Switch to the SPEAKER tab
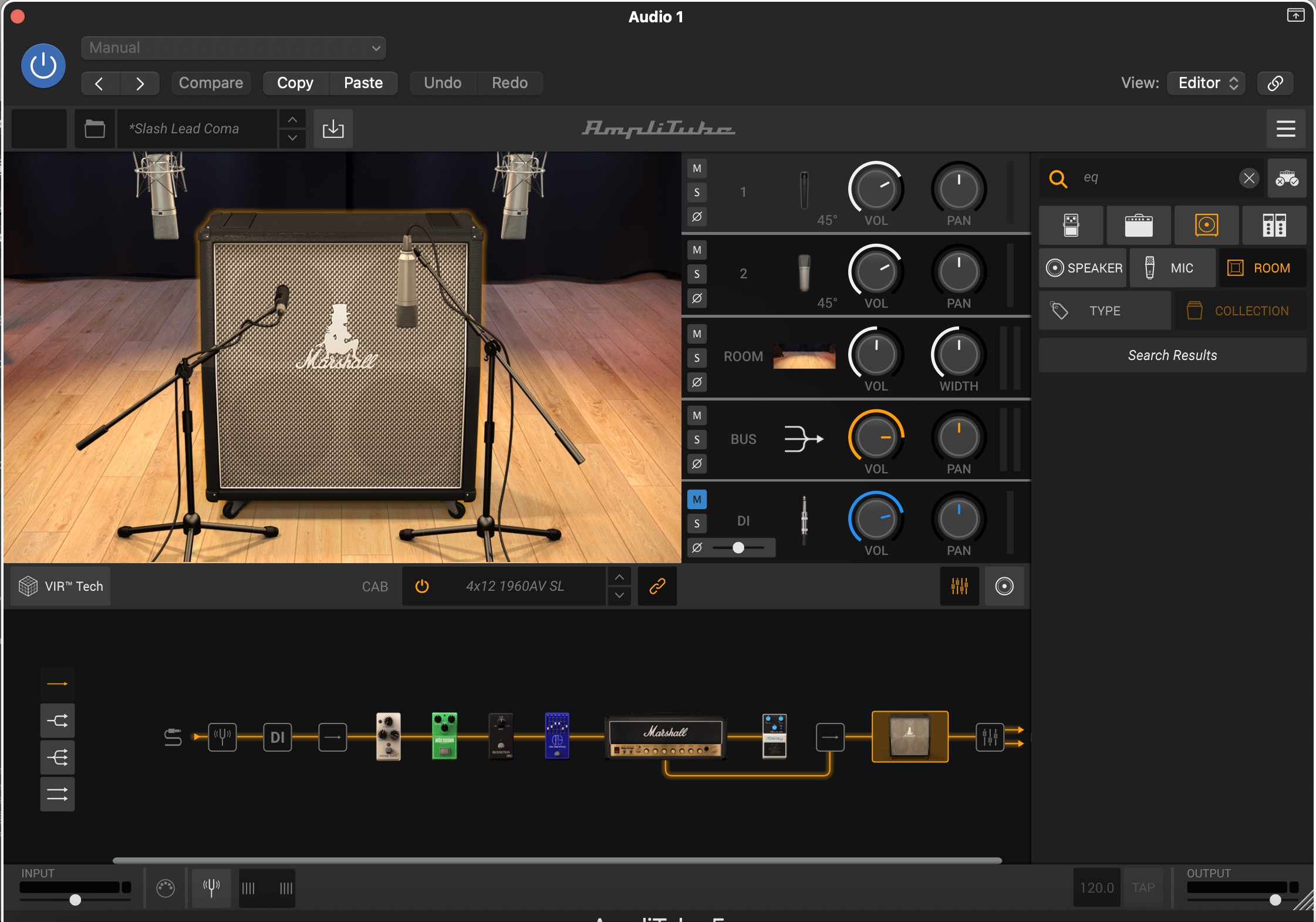This screenshot has width=1316, height=922. tap(1083, 268)
